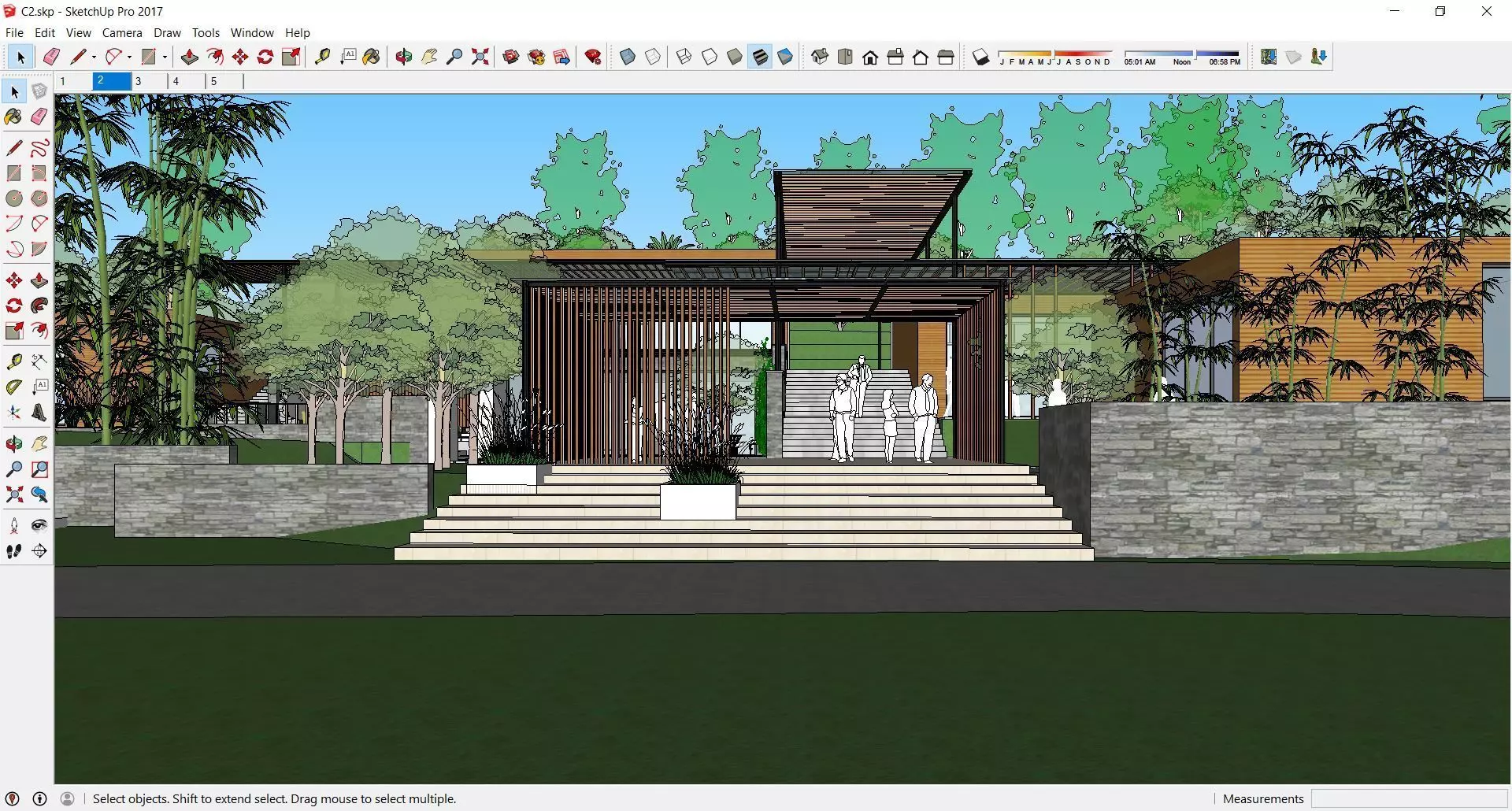Screen dimensions: 1512x811
Task: Send model to LayOut via toolbar icon
Action: point(562,57)
